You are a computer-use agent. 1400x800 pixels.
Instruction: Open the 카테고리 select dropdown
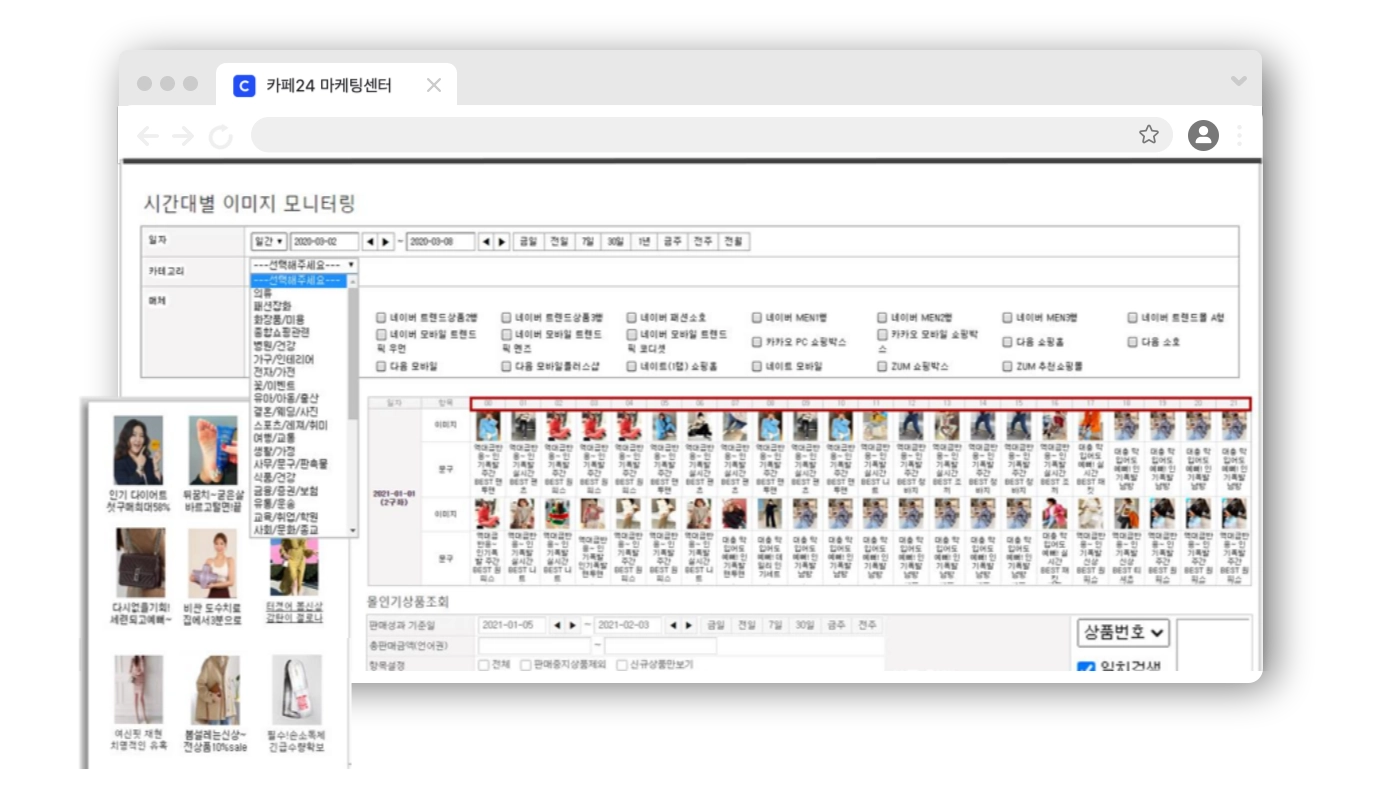pos(304,265)
